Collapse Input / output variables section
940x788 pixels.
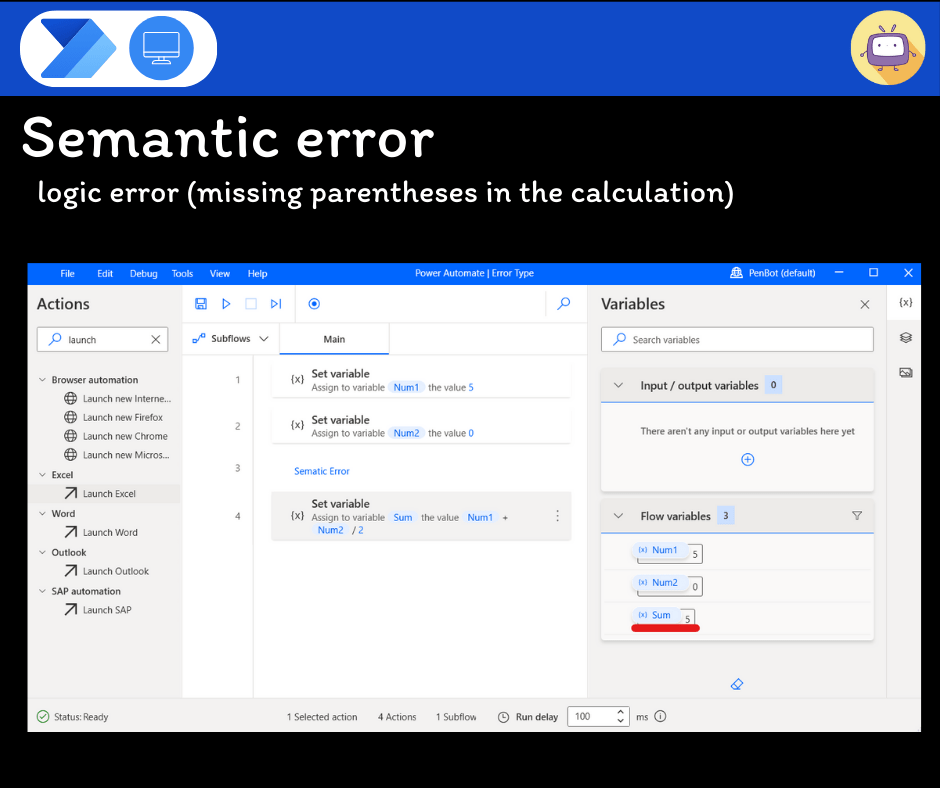coord(618,385)
